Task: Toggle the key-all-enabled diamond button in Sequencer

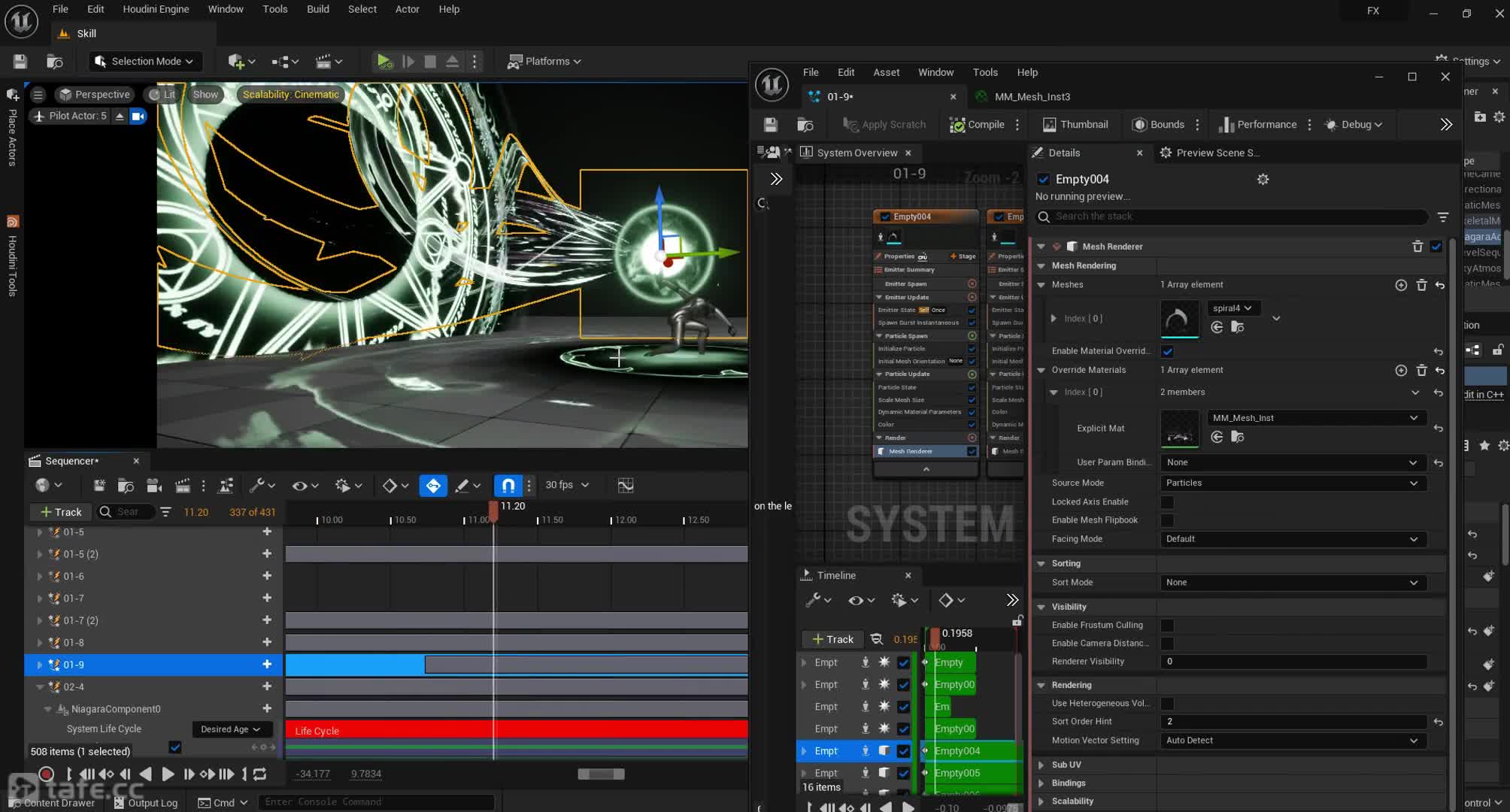Action: pyautogui.click(x=433, y=486)
